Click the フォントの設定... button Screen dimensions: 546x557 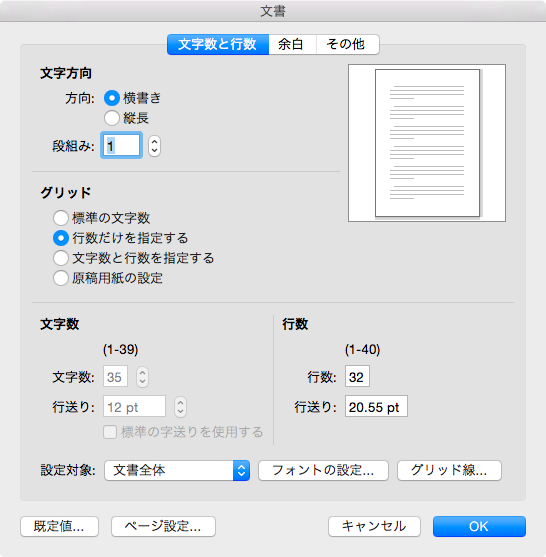pos(323,470)
